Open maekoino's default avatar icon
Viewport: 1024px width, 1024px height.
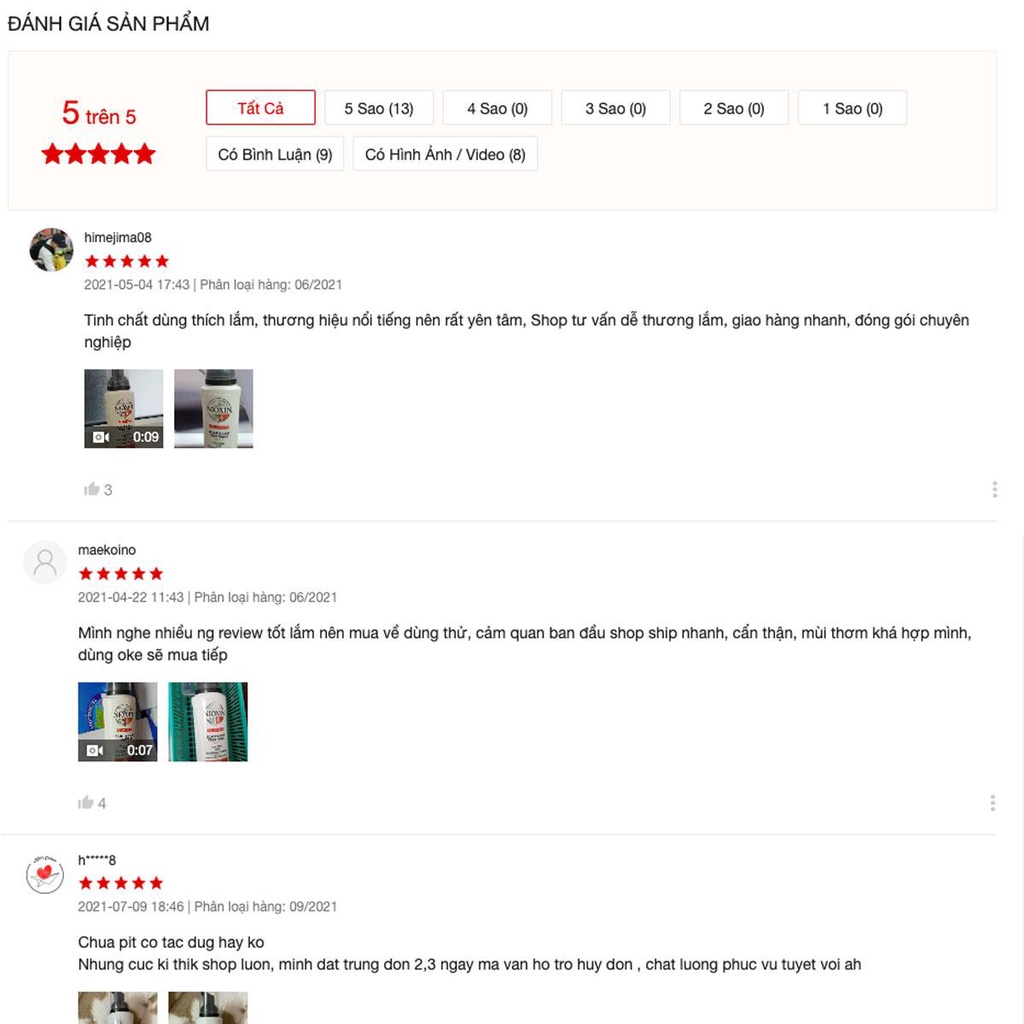pyautogui.click(x=45, y=562)
